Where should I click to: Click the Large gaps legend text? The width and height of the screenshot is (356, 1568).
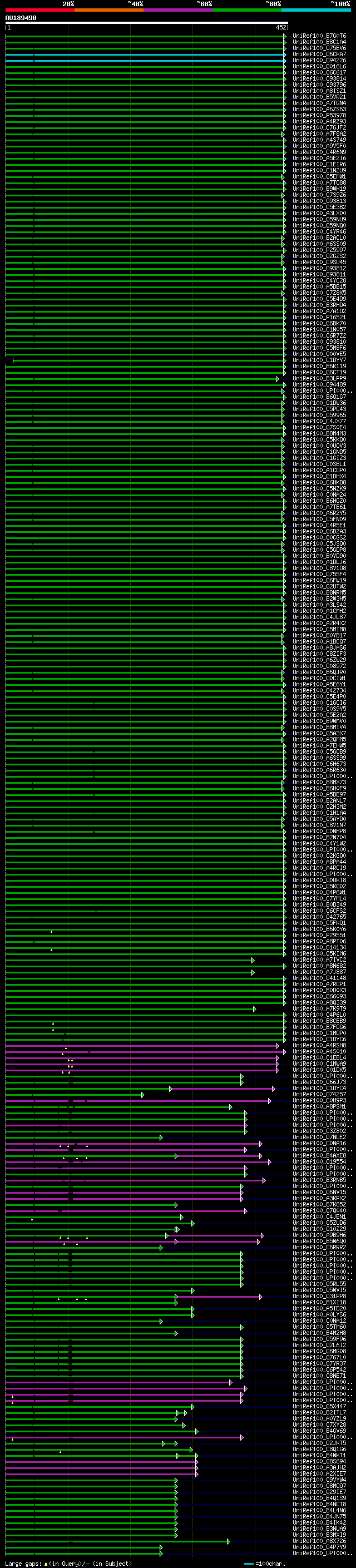(68, 1563)
